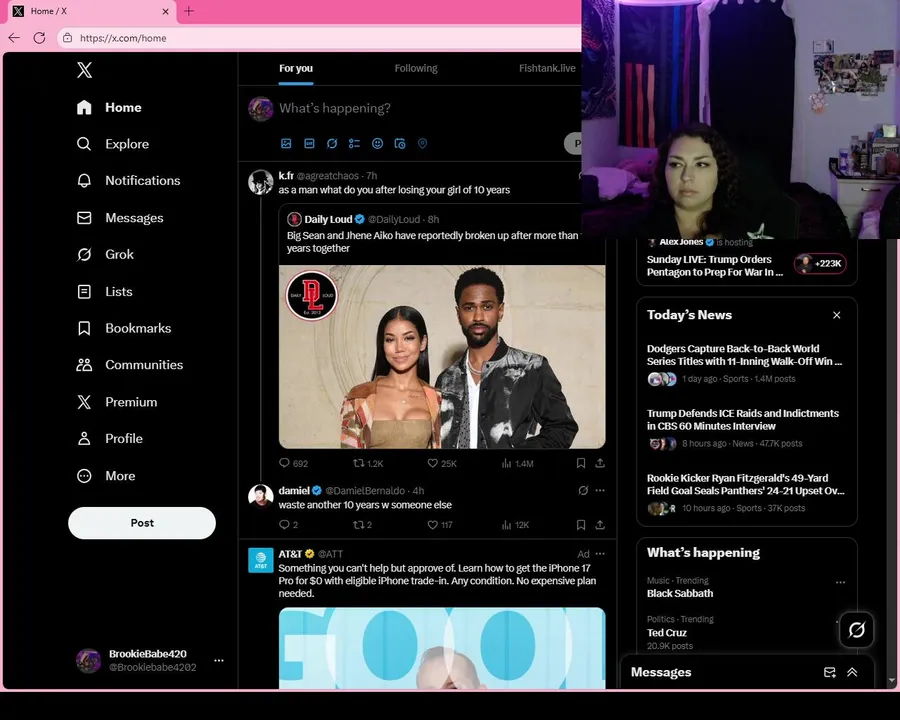Like the k.fr post with 25K likes
Image resolution: width=900 pixels, height=720 pixels.
click(x=442, y=463)
